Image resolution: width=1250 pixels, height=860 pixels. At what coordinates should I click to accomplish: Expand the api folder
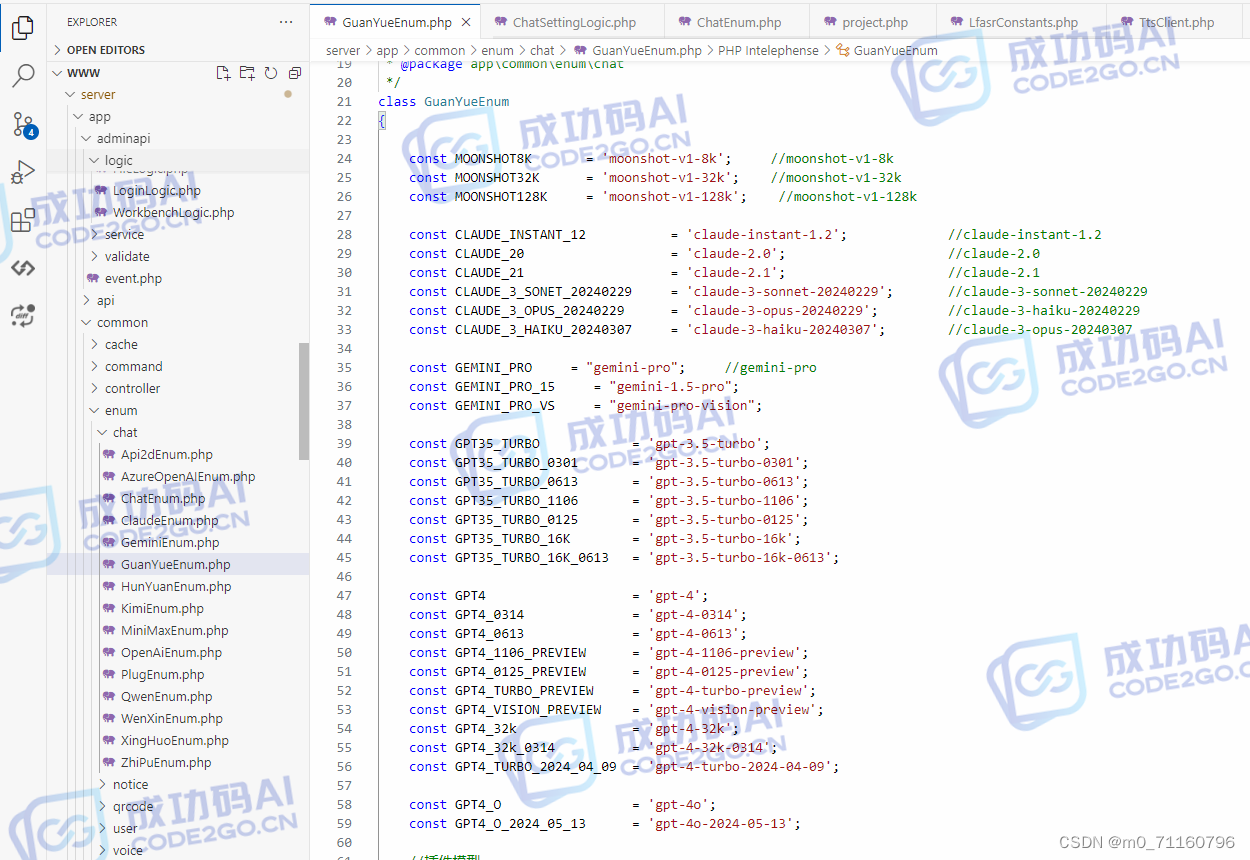click(105, 301)
